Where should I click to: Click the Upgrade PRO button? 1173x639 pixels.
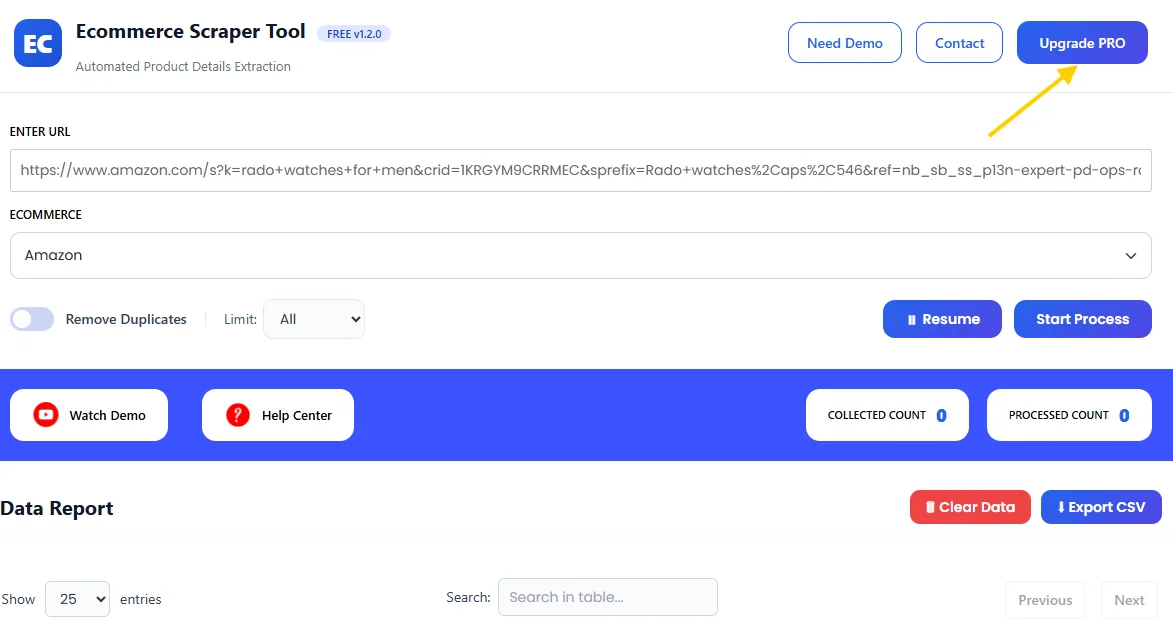[x=1081, y=42]
